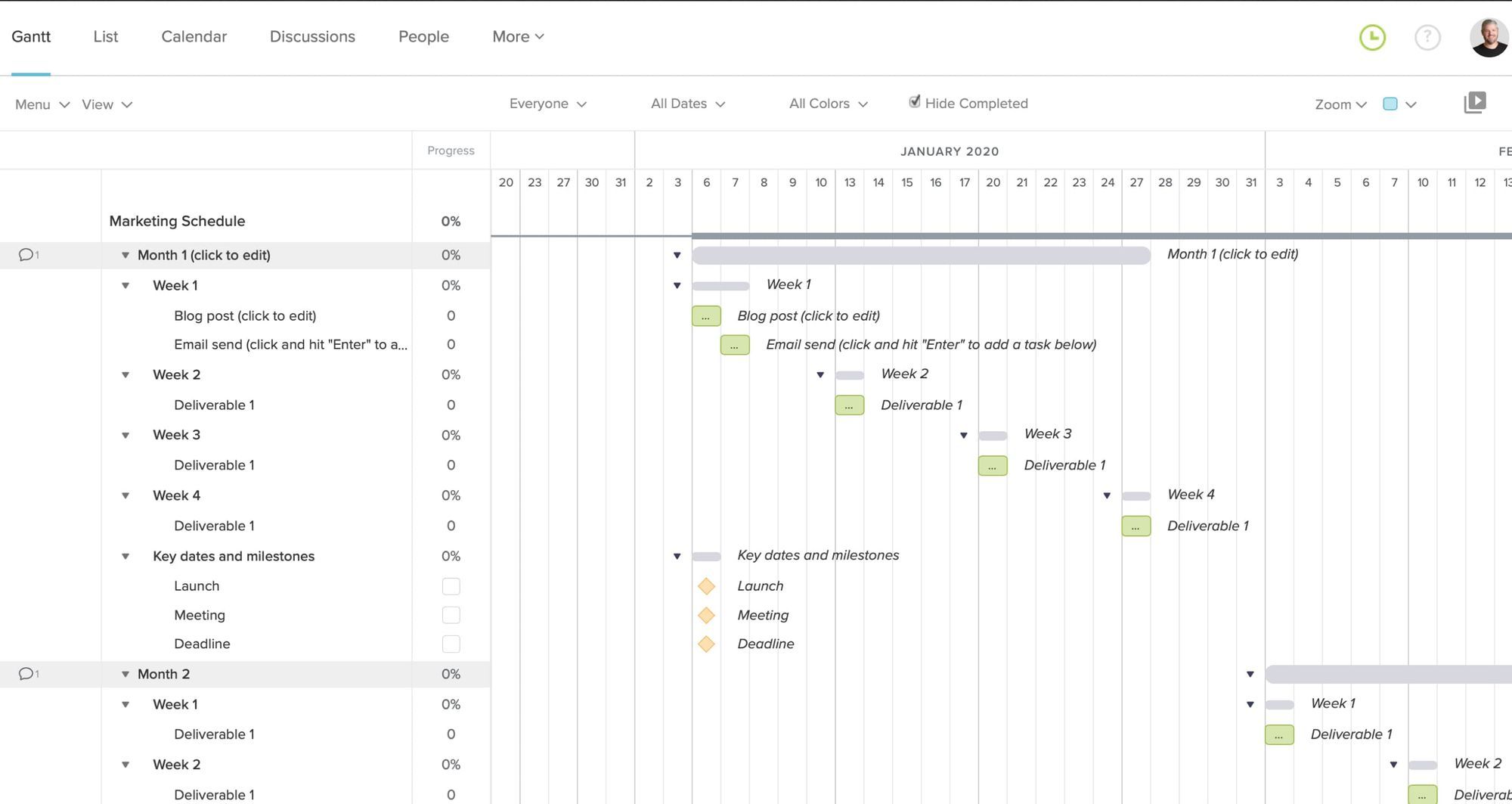Click the Meeting milestone diamond marker

[706, 615]
